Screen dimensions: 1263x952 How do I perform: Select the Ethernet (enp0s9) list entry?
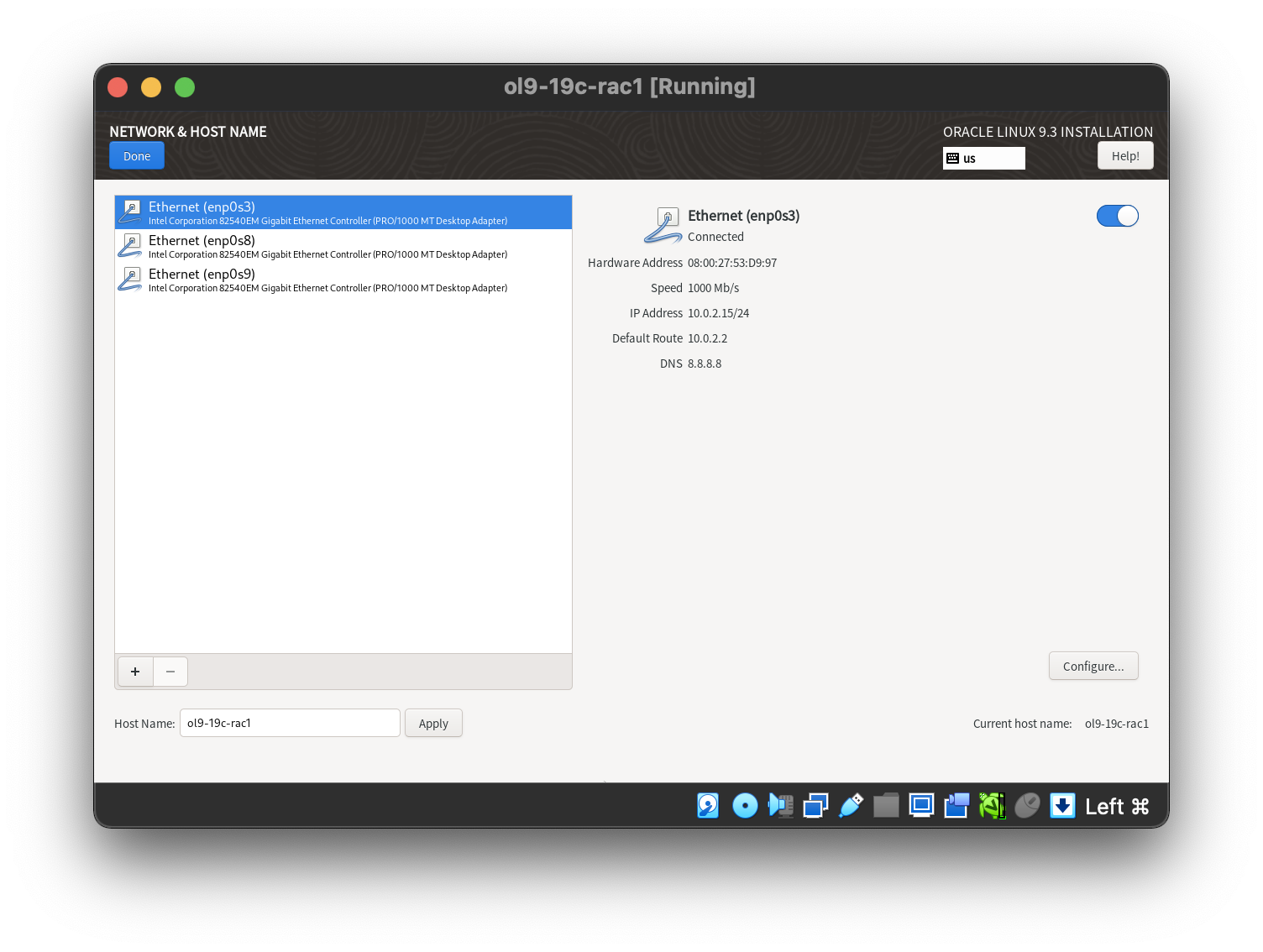[343, 280]
